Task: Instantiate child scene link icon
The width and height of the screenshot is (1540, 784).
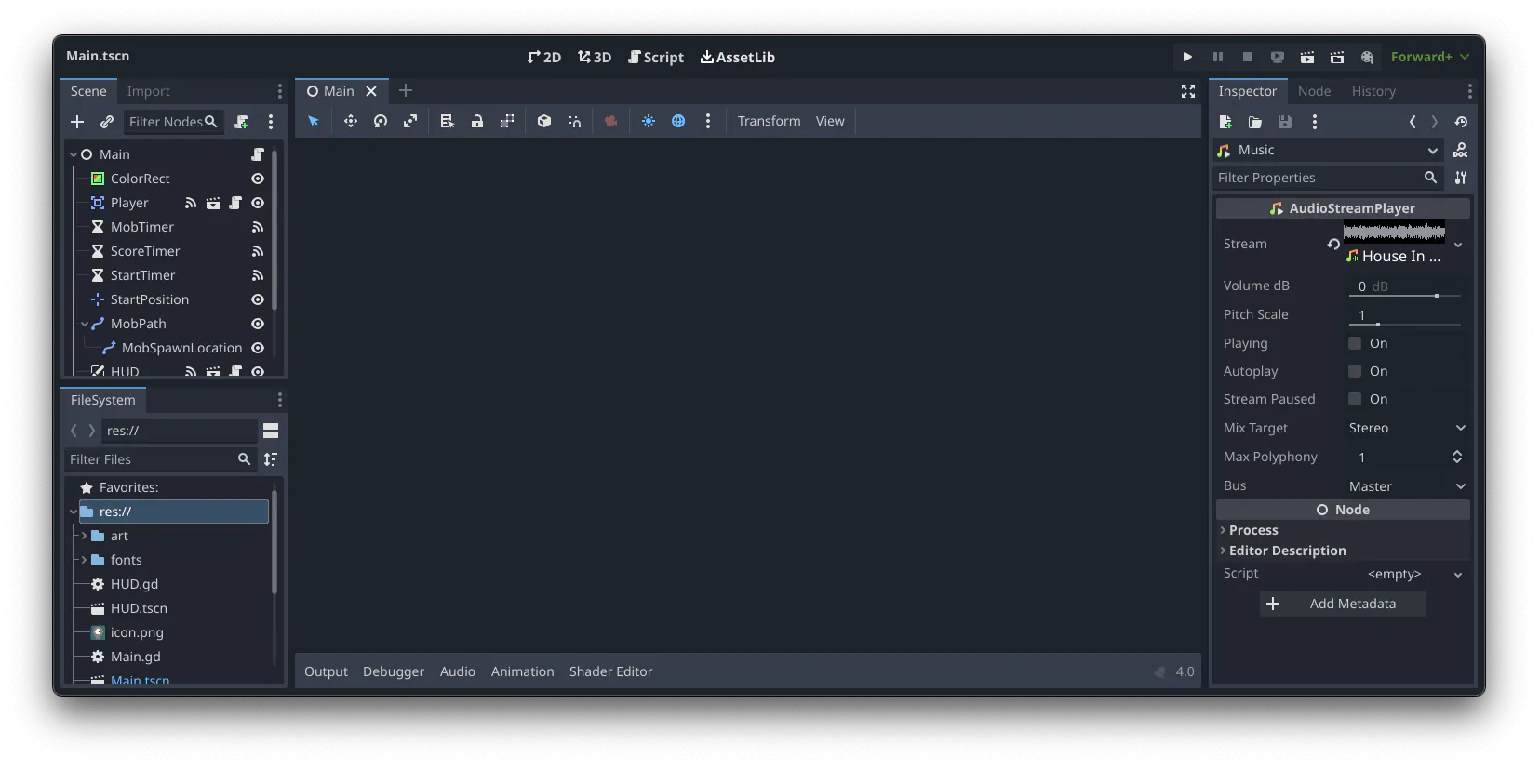Action: pyautogui.click(x=107, y=122)
